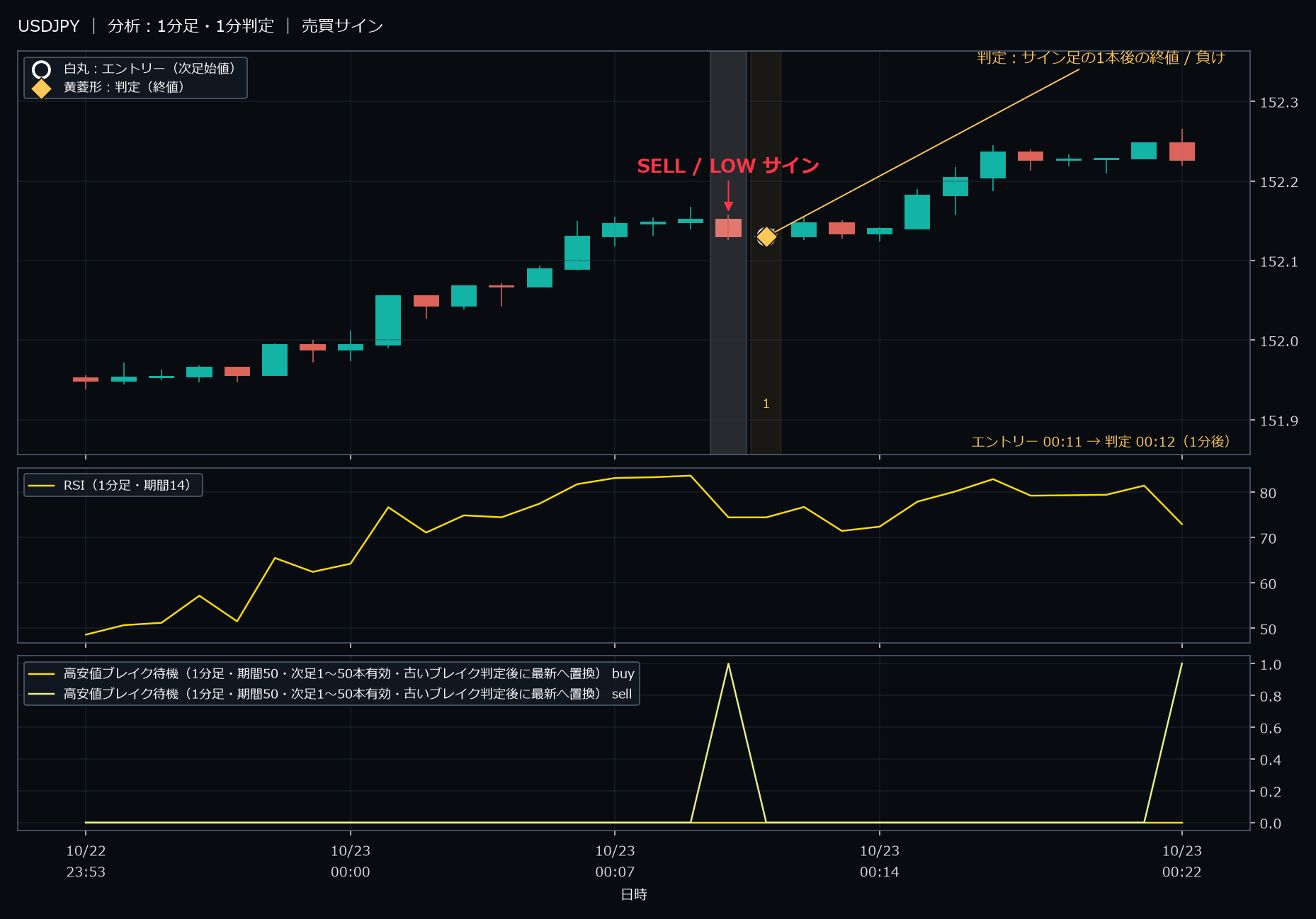Click the 10/23 00:07 time axis label
The width and height of the screenshot is (1316, 919).
[615, 862]
